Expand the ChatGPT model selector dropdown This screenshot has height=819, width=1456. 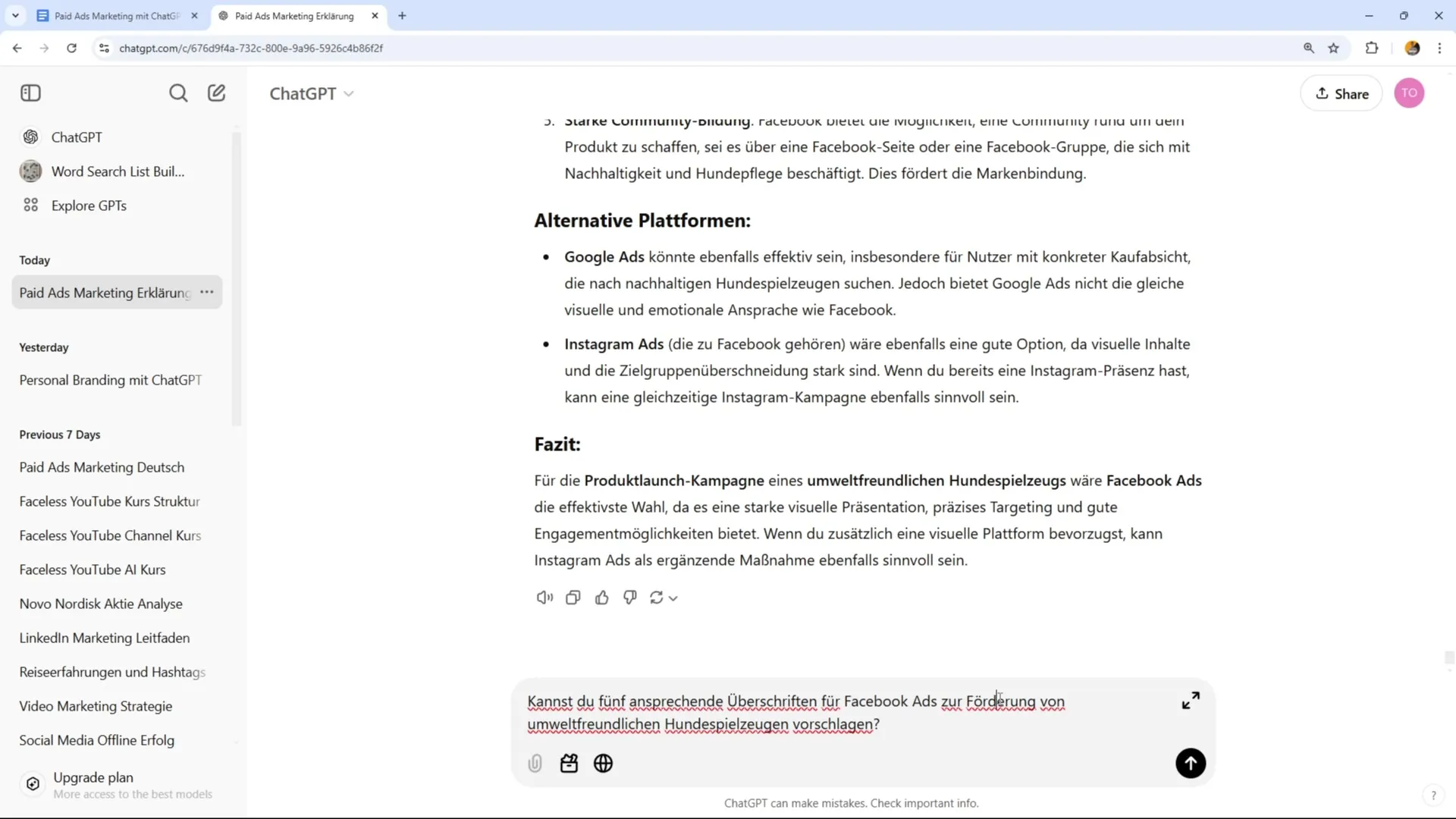click(312, 93)
